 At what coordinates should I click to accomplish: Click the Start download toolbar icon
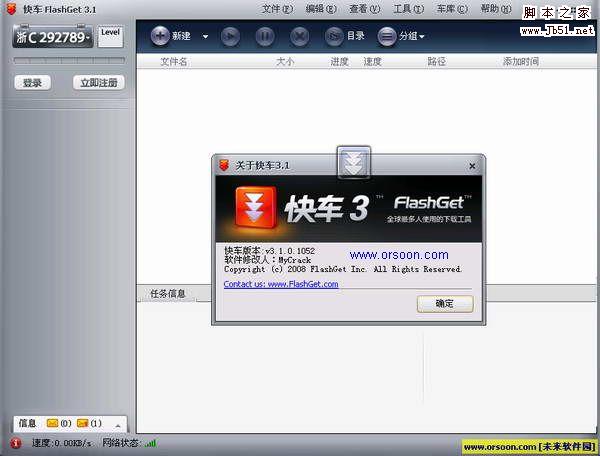point(230,36)
